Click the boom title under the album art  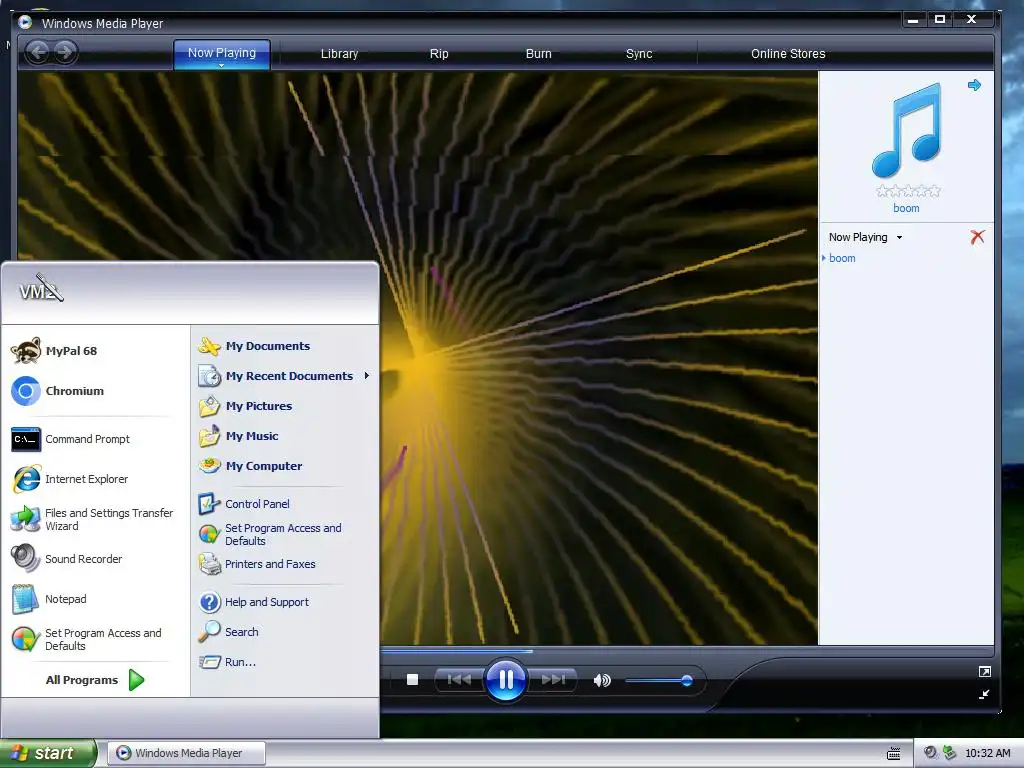[x=906, y=208]
